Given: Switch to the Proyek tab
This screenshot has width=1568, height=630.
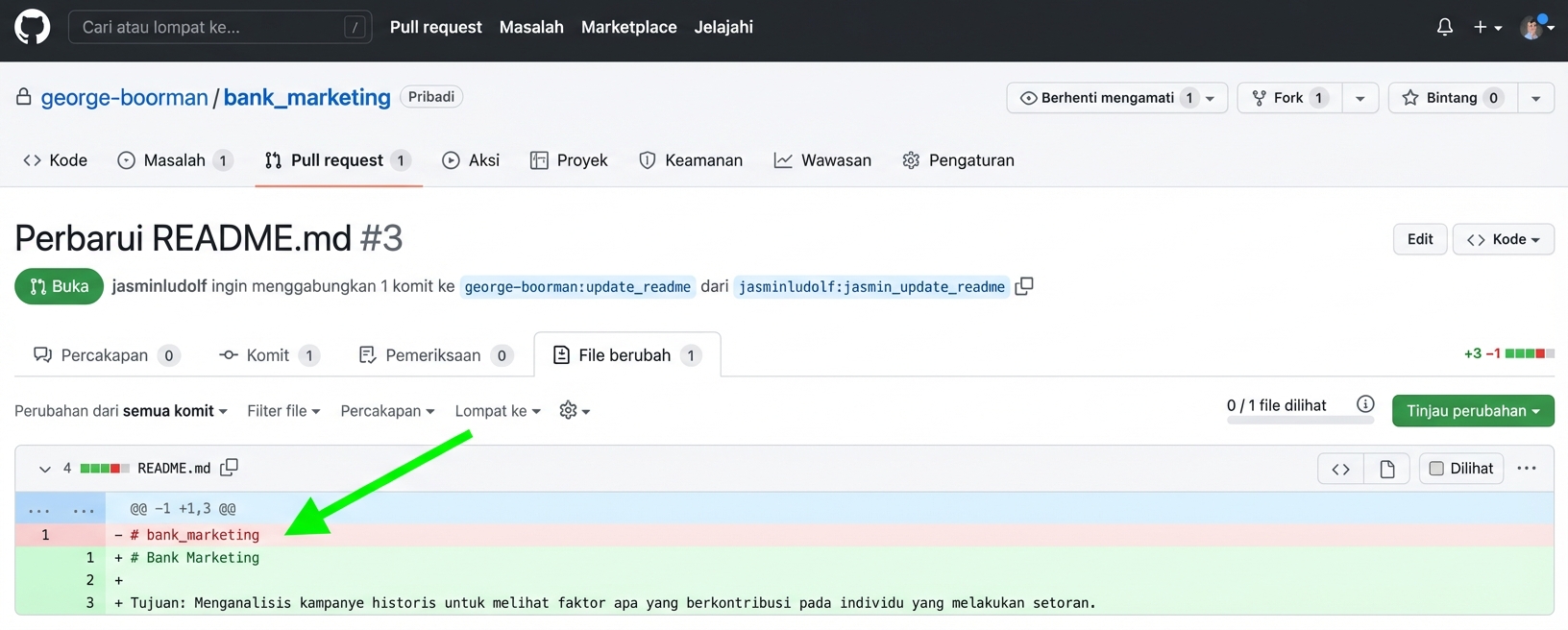Looking at the screenshot, I should tap(569, 160).
